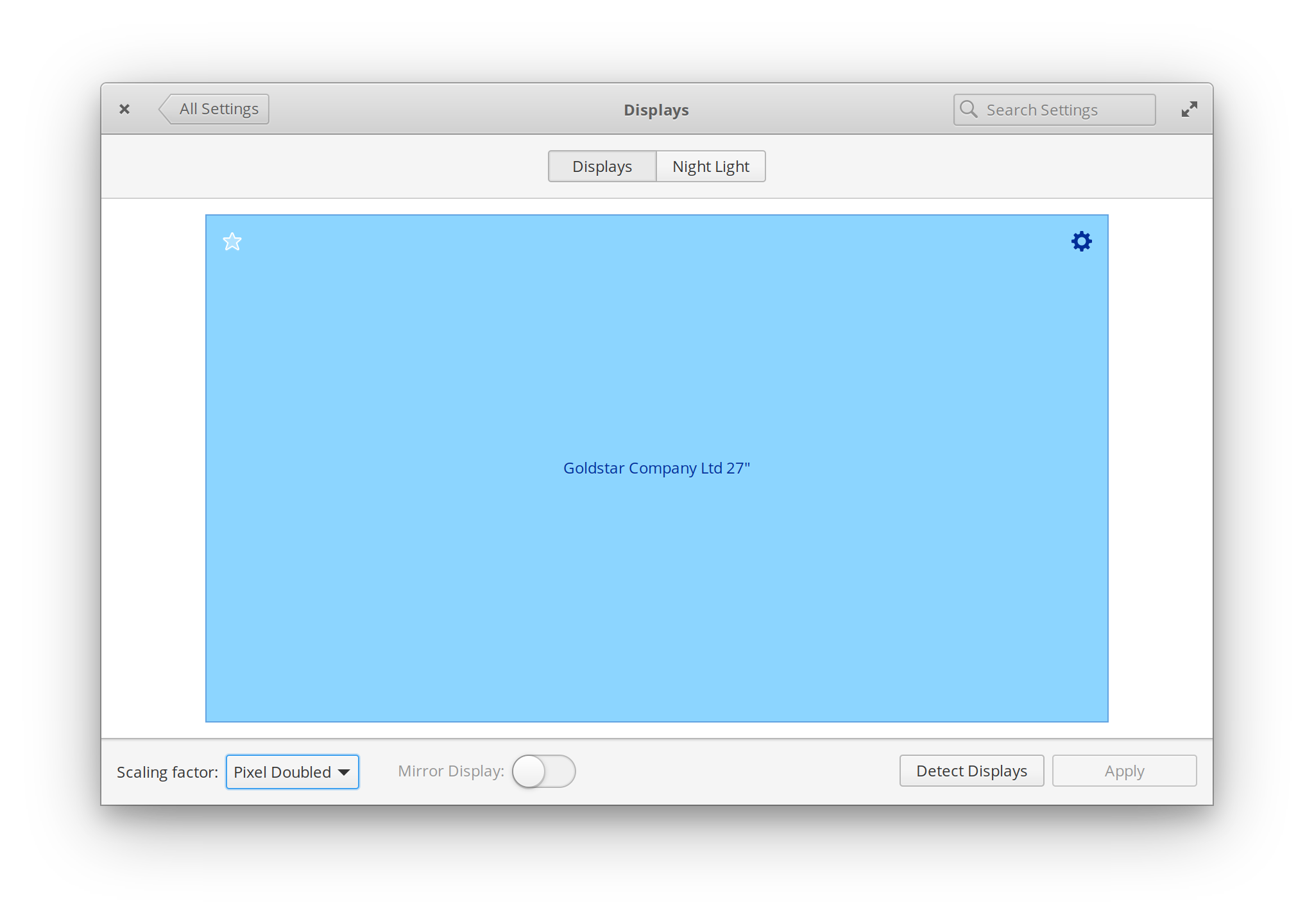
Task: Go back to All Settings
Action: [219, 109]
